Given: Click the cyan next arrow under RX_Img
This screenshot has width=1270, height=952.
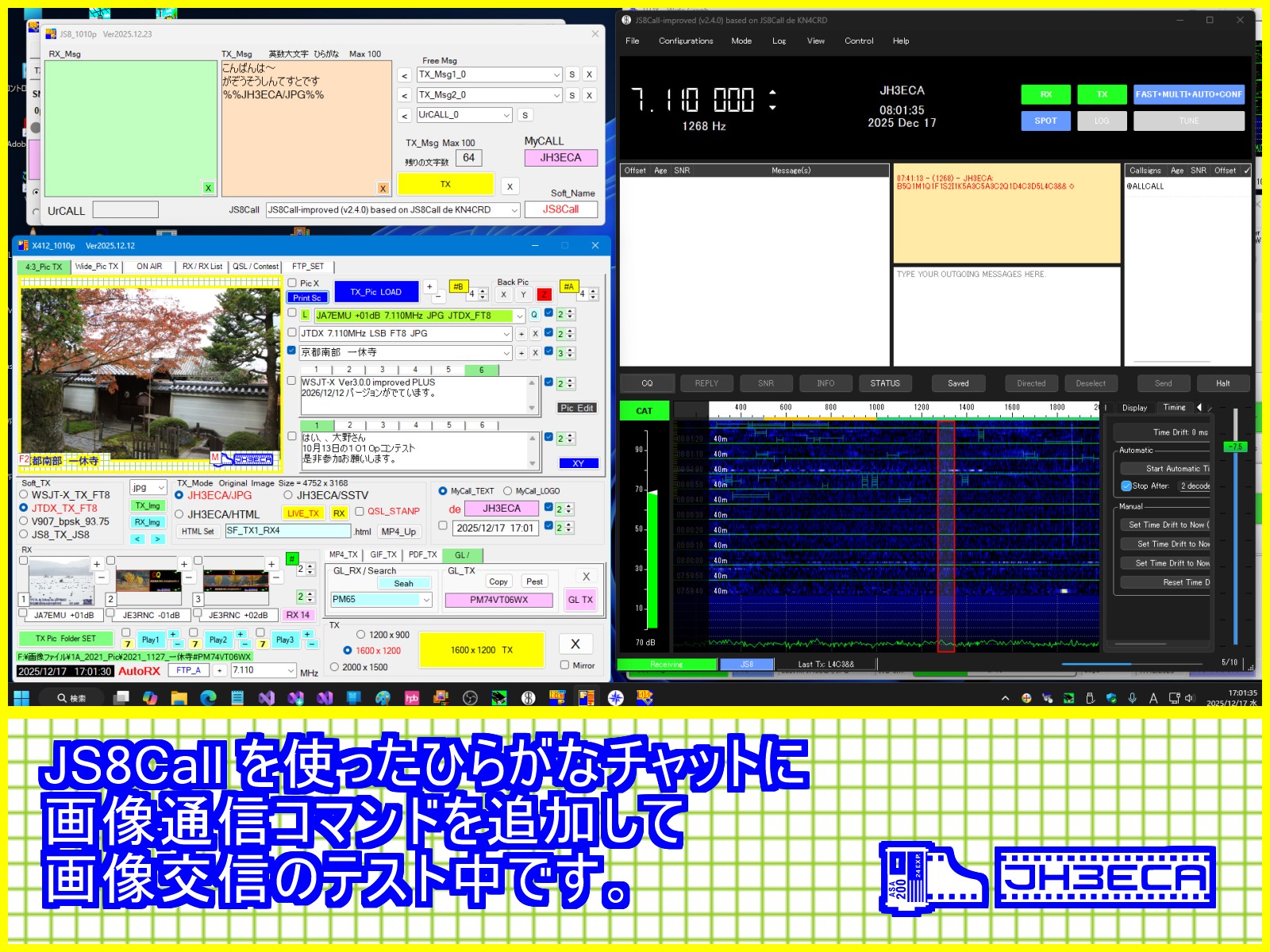Looking at the screenshot, I should [157, 539].
